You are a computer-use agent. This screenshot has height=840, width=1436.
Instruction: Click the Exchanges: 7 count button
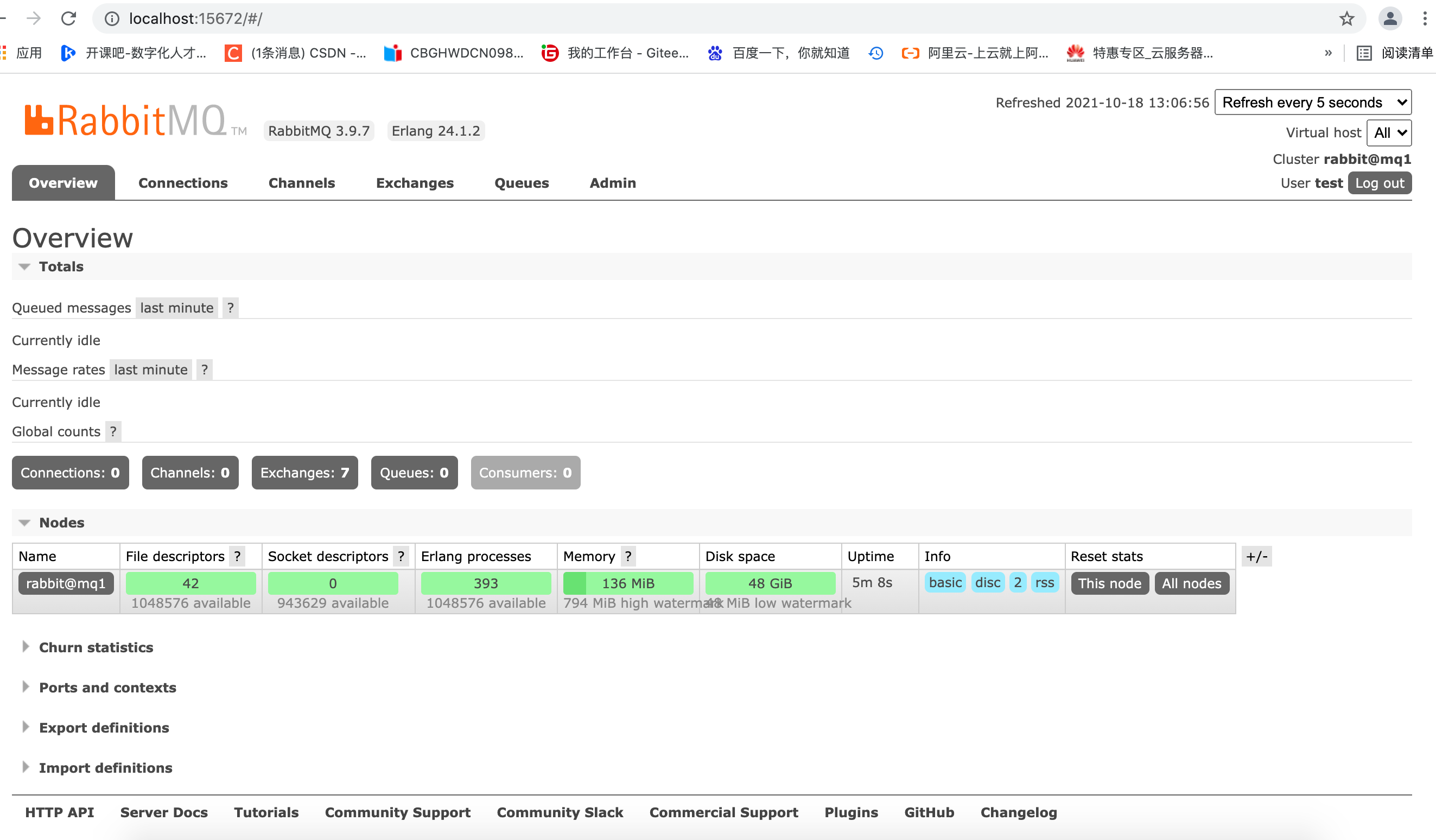(304, 473)
